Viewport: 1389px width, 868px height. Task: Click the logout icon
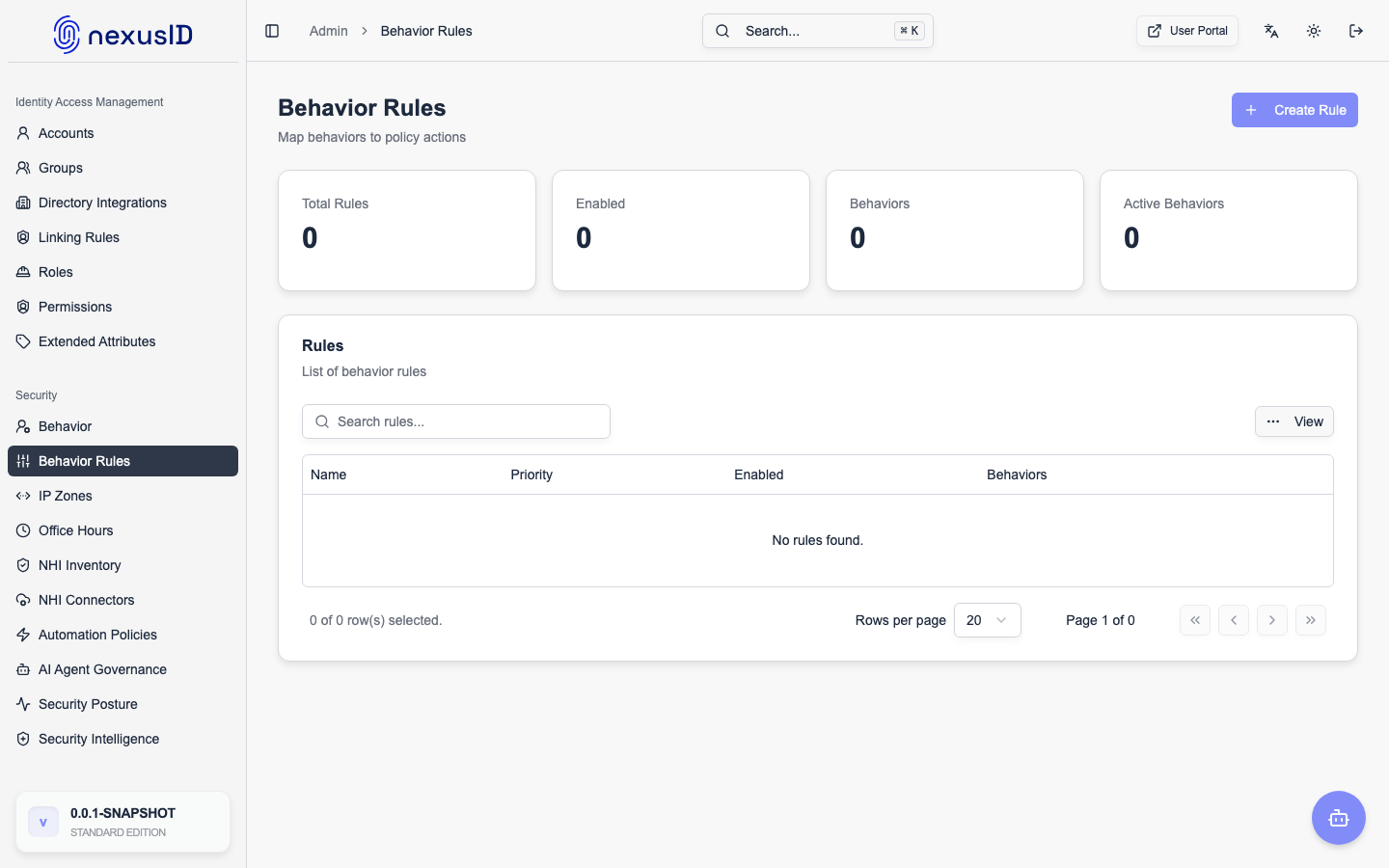pyautogui.click(x=1356, y=31)
